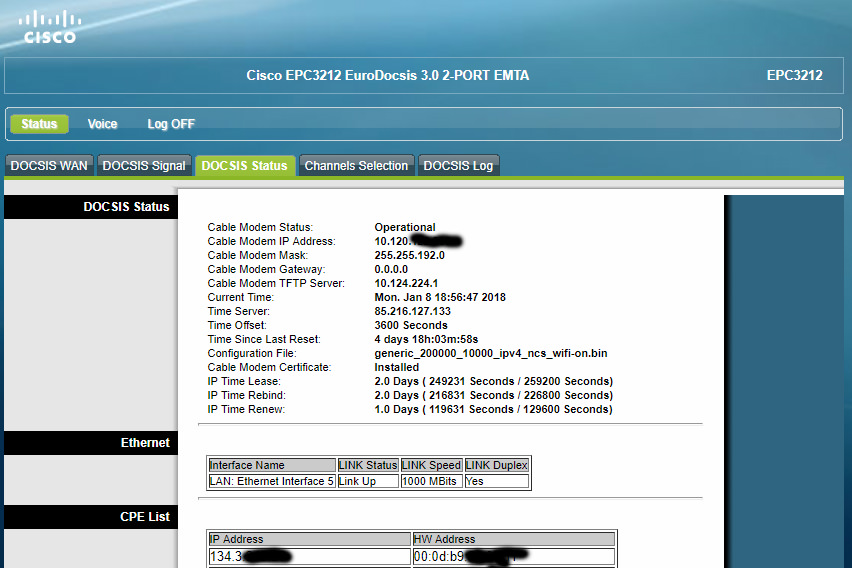
Task: Click the Time Server IP address value
Action: (x=413, y=311)
